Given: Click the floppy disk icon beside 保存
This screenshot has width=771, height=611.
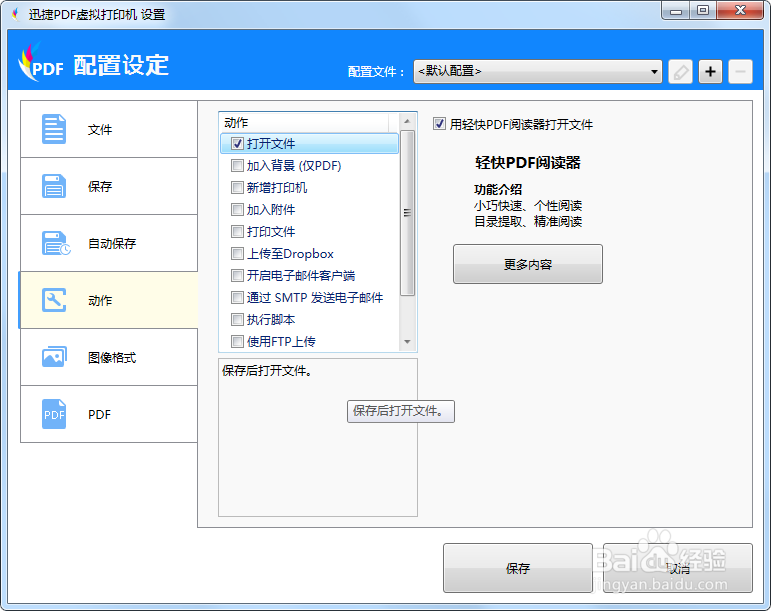Looking at the screenshot, I should [x=54, y=186].
